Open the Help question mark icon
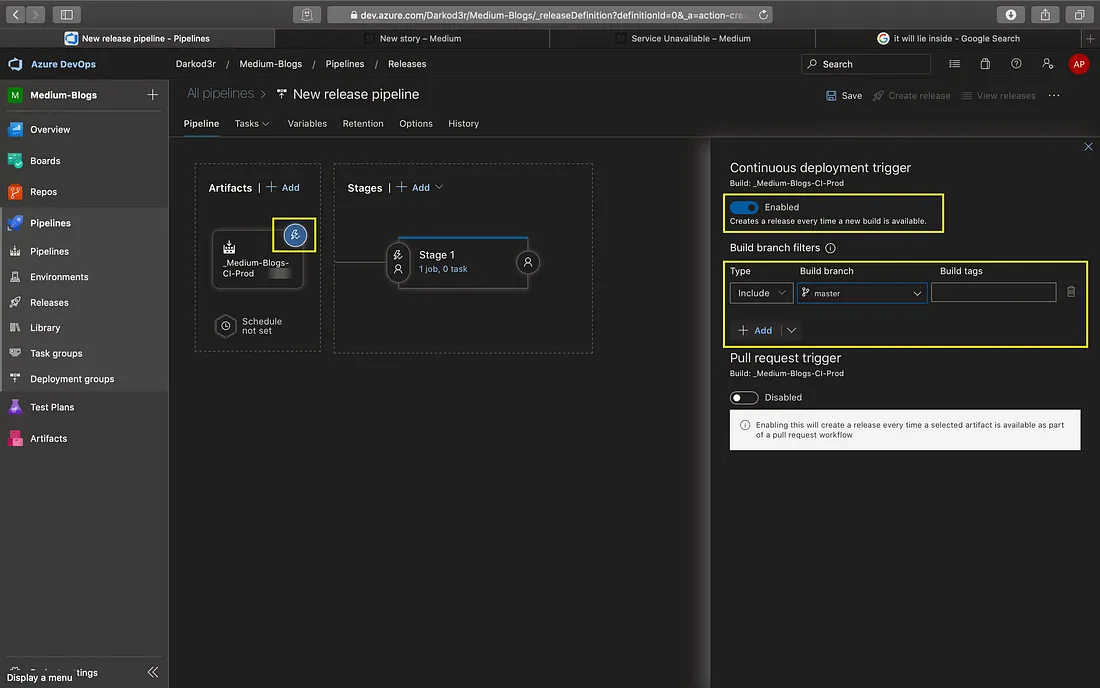Viewport: 1100px width, 688px height. click(1016, 64)
